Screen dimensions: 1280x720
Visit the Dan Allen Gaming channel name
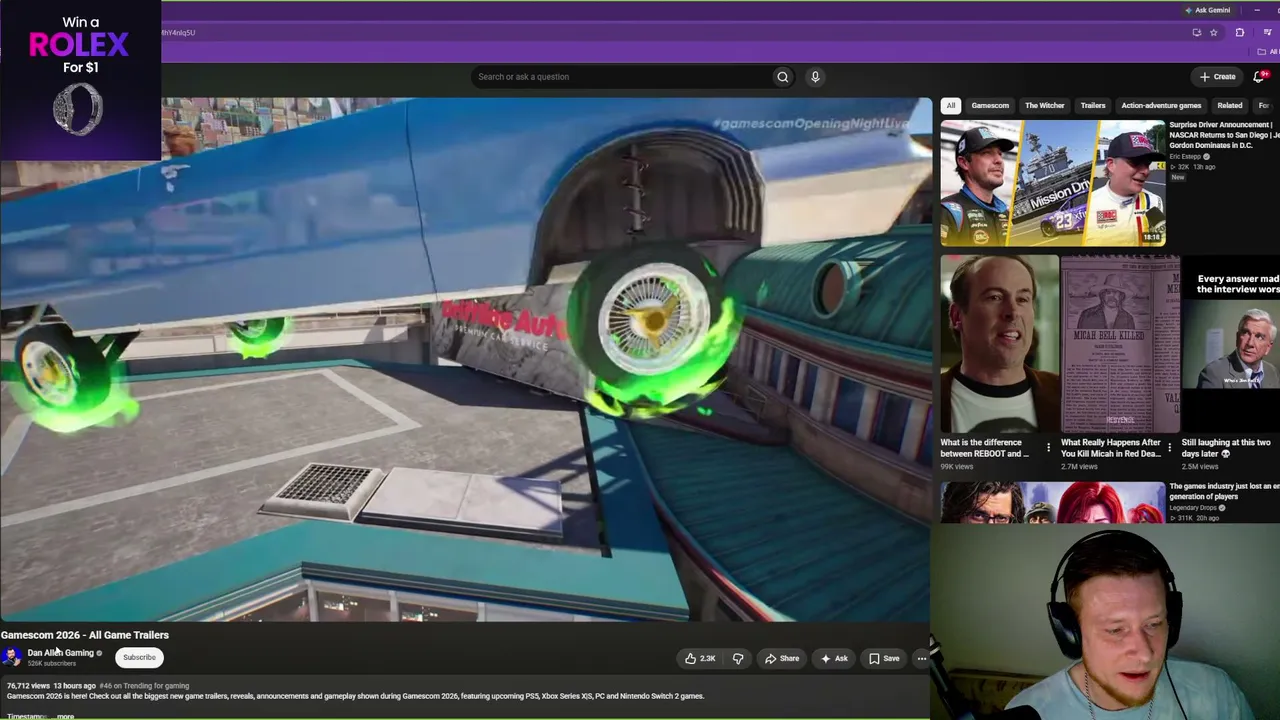click(61, 652)
